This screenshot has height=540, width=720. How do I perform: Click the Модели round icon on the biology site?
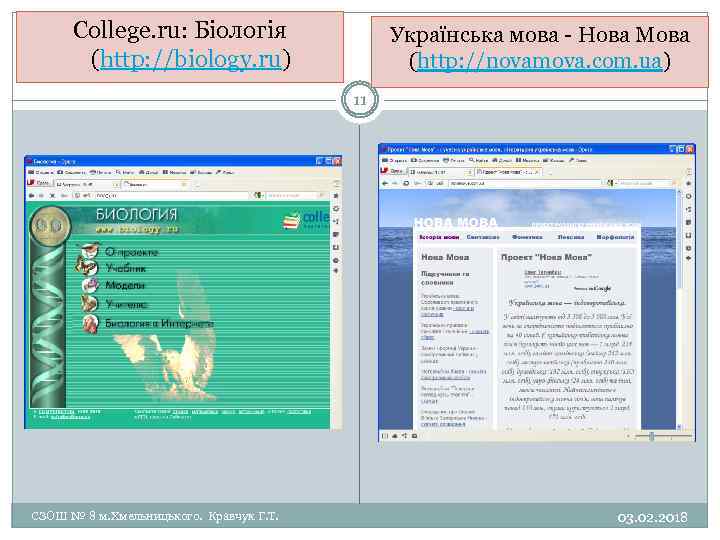click(90, 285)
